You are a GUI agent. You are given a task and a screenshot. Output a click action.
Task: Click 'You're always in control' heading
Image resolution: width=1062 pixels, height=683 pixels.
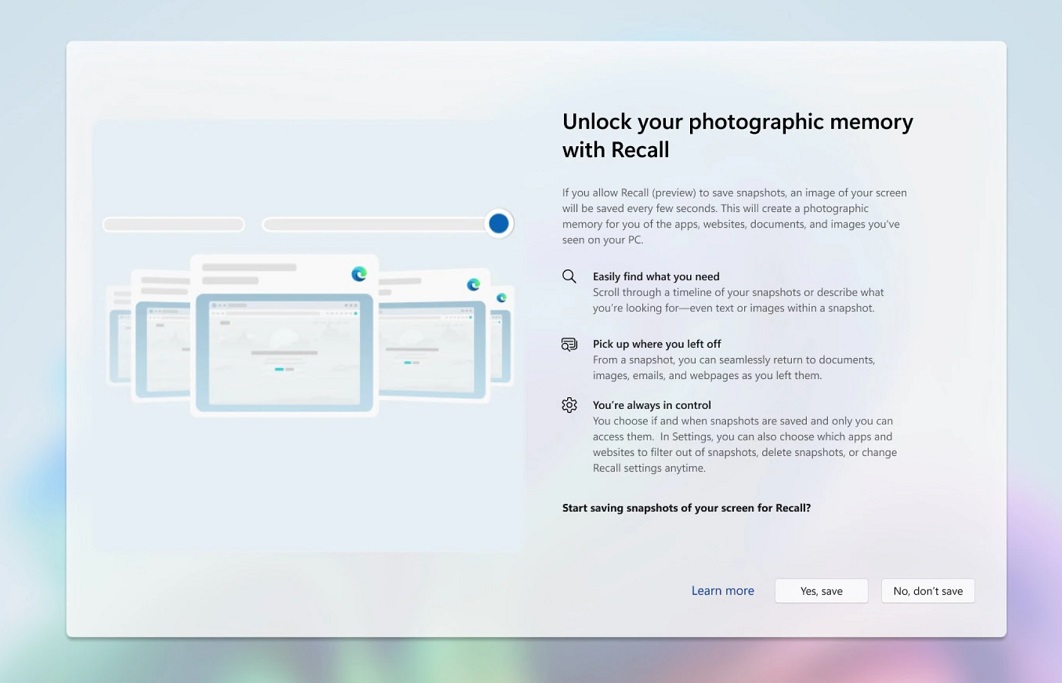(x=652, y=405)
